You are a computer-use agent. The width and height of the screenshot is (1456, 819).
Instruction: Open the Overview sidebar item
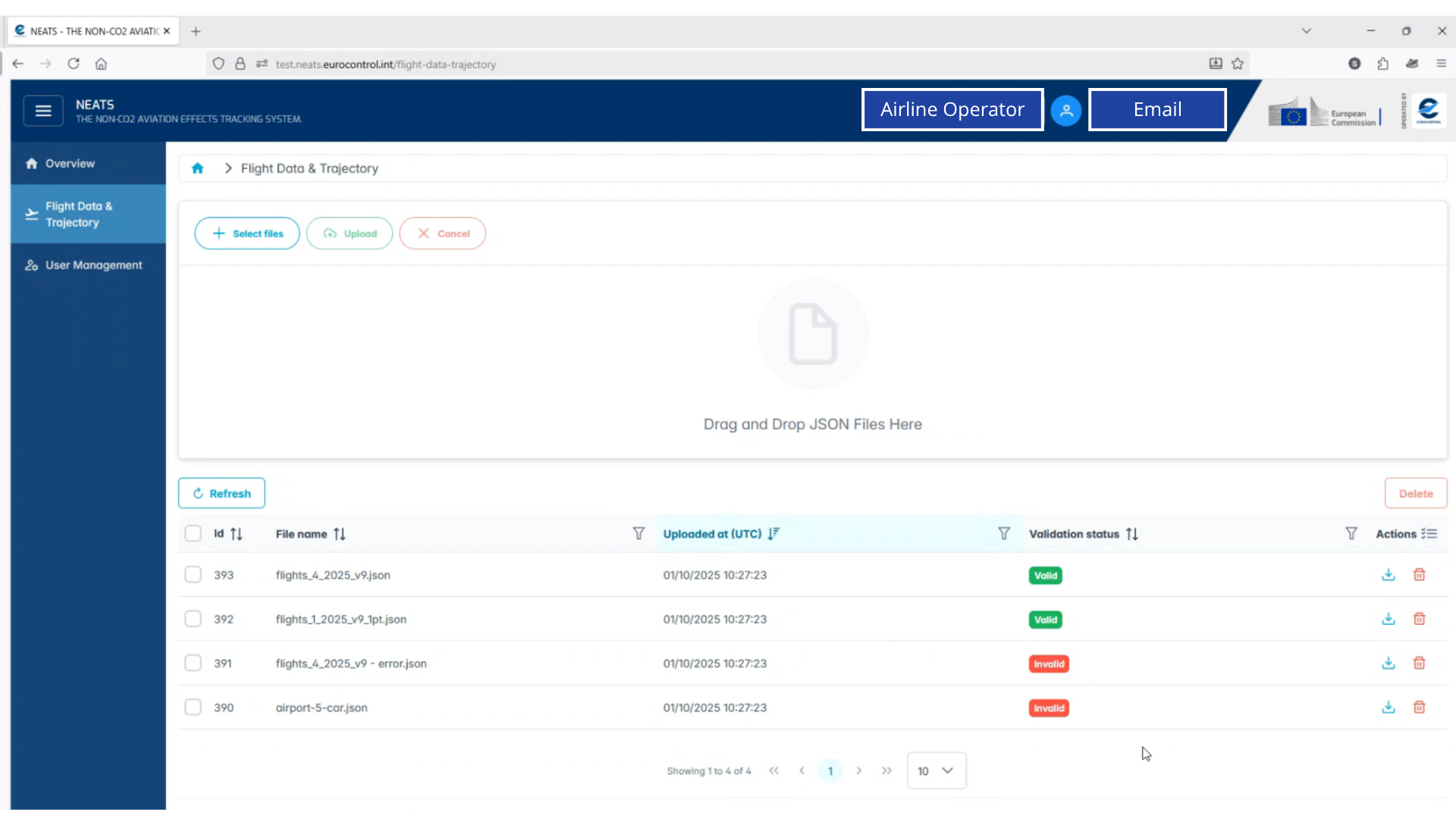70,164
